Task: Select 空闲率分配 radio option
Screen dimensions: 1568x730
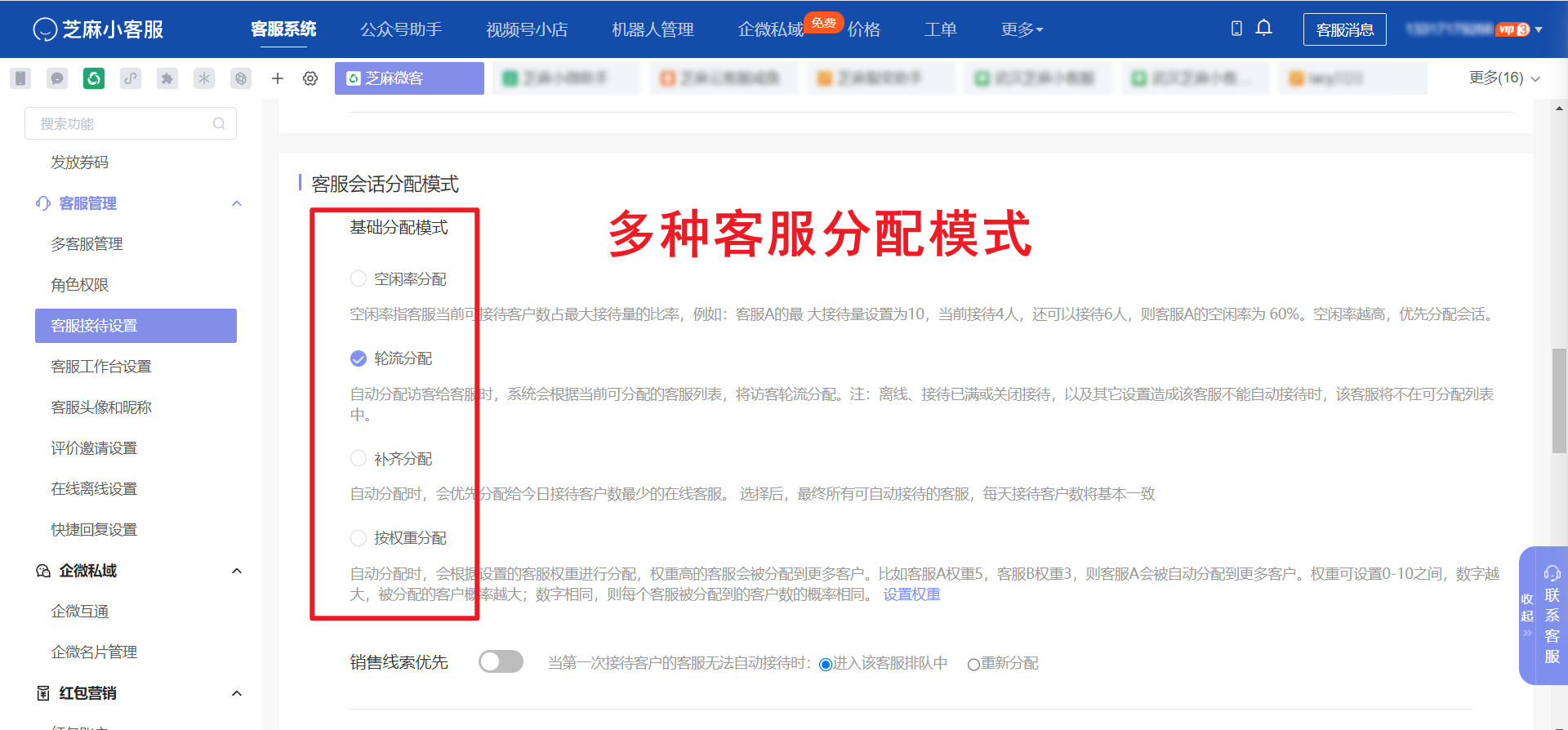Action: tap(359, 278)
